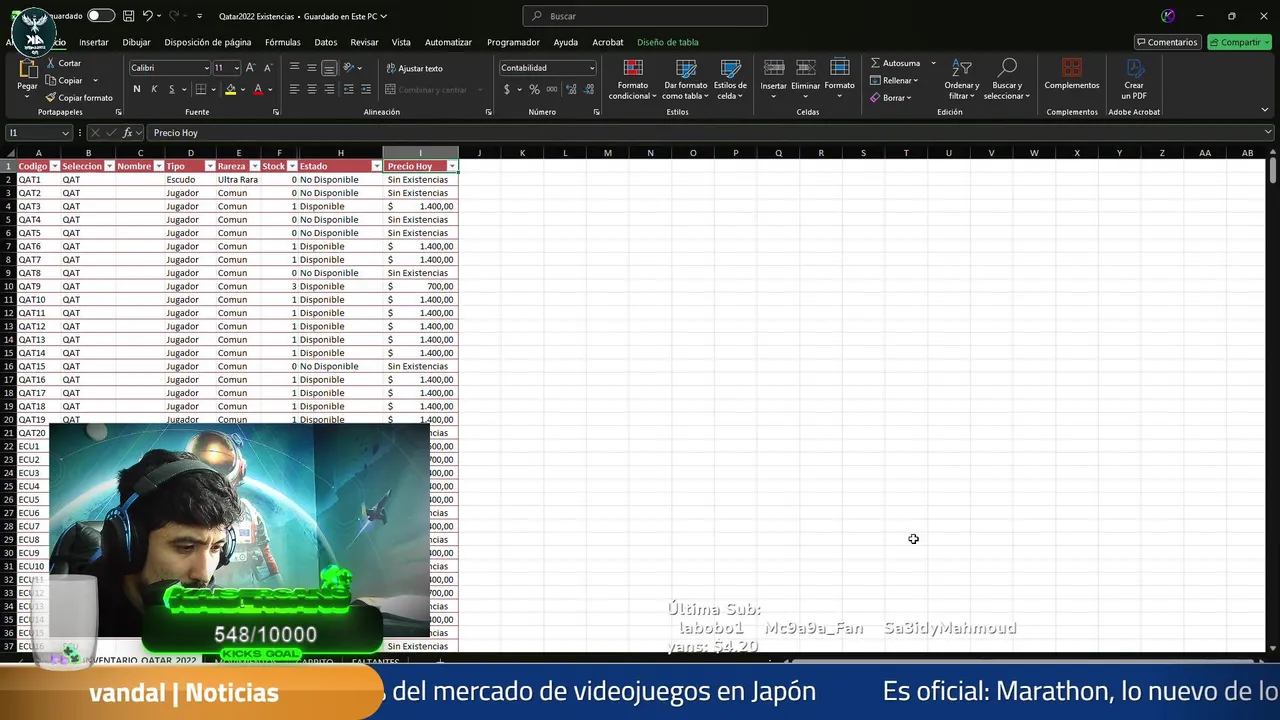
Task: Toggle middle vertical alignment button
Action: click(312, 68)
